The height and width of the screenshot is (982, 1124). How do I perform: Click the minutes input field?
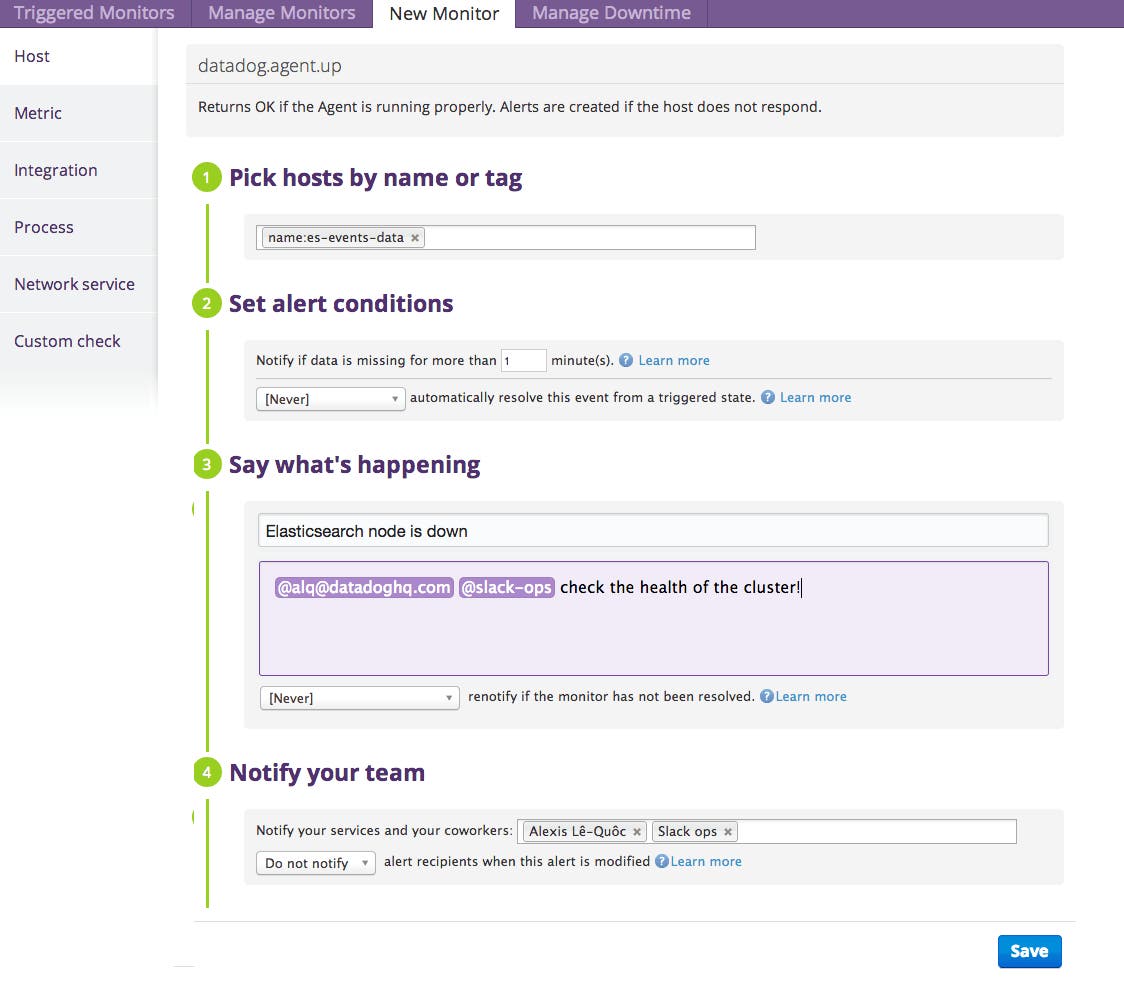[523, 360]
